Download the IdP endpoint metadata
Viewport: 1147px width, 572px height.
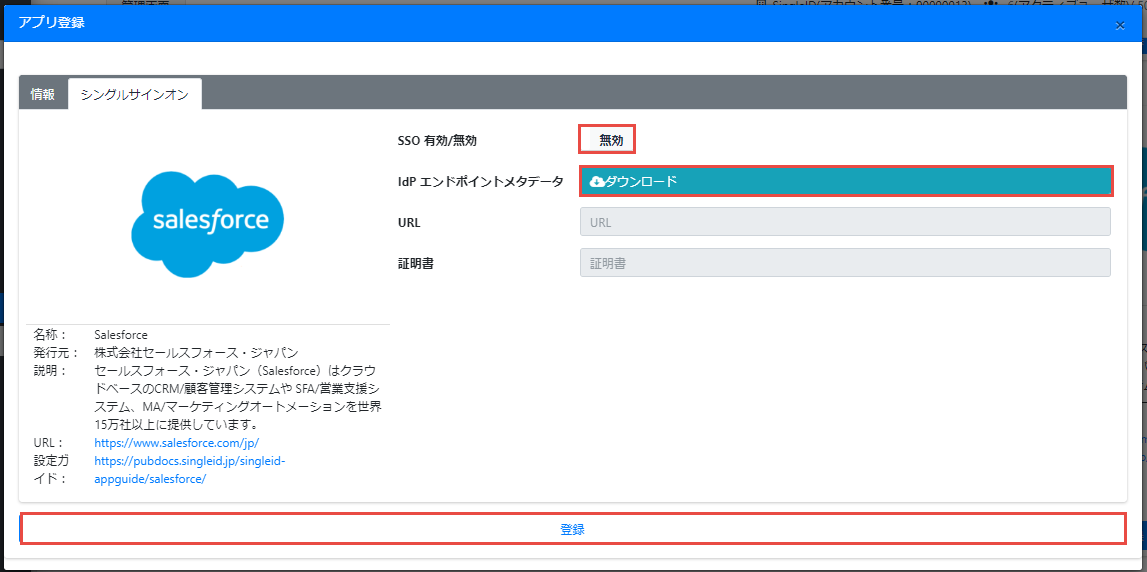pos(845,181)
